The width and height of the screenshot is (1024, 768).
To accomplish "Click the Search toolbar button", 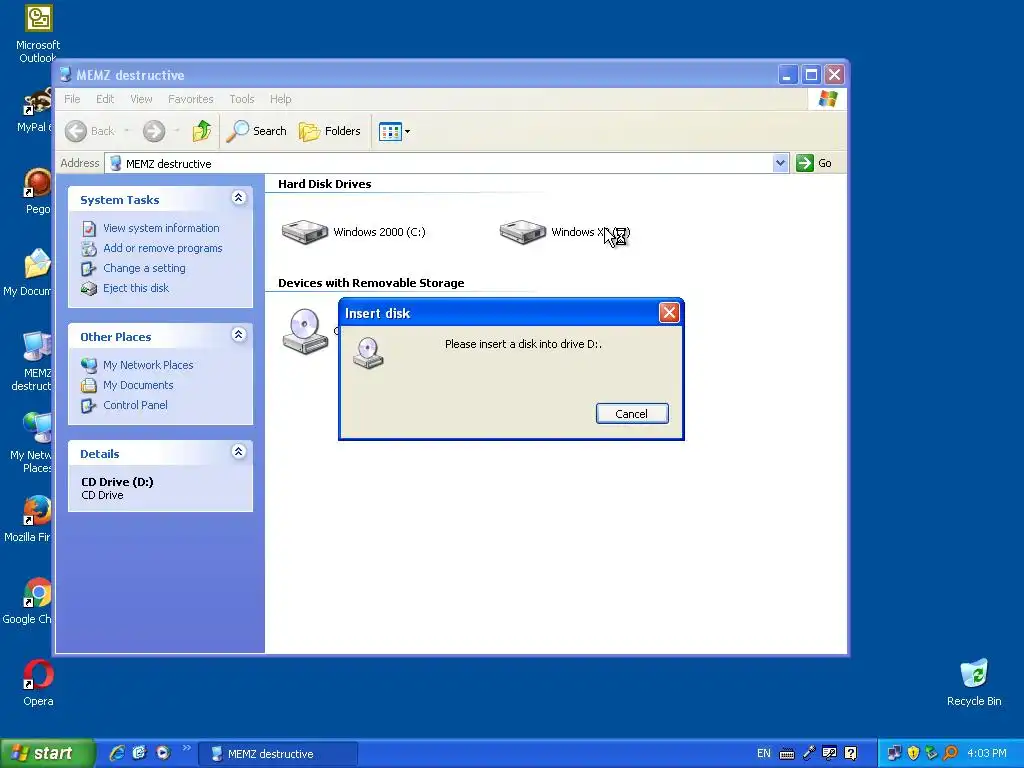I will 257,131.
